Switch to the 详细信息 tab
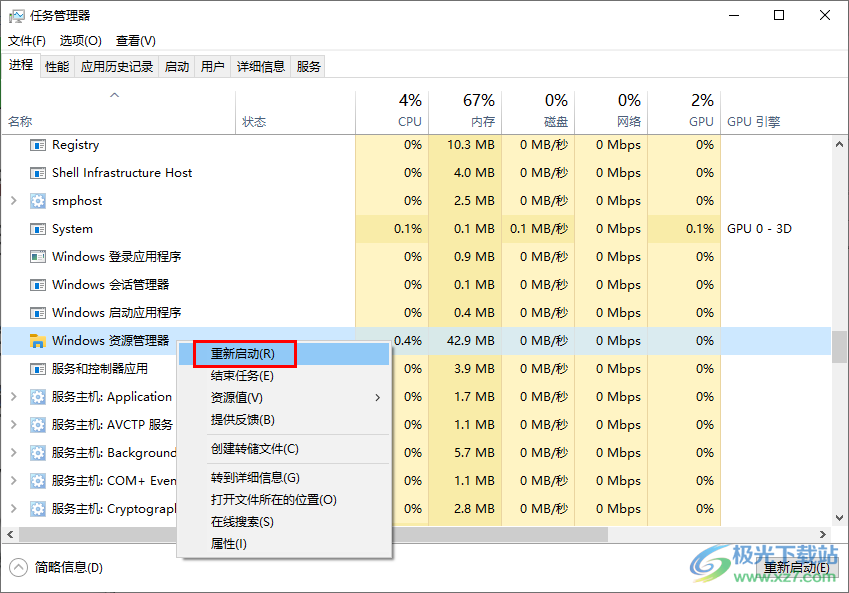Screen dimensions: 849x593 coord(260,67)
